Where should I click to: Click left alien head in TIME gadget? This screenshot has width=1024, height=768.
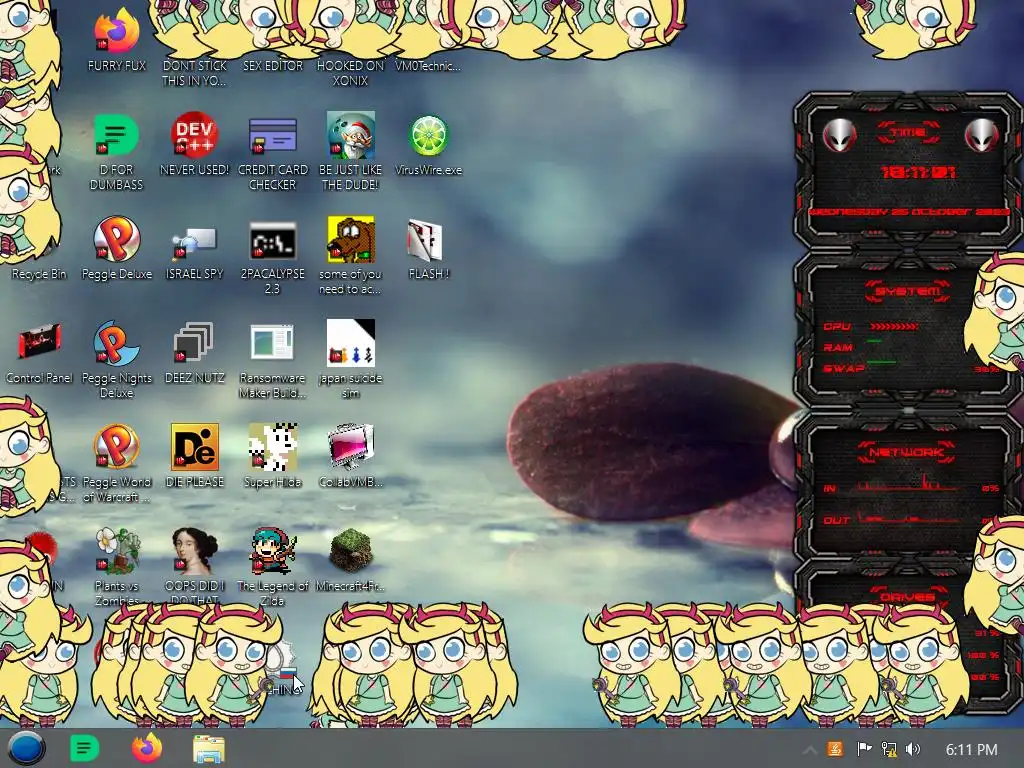[x=839, y=135]
